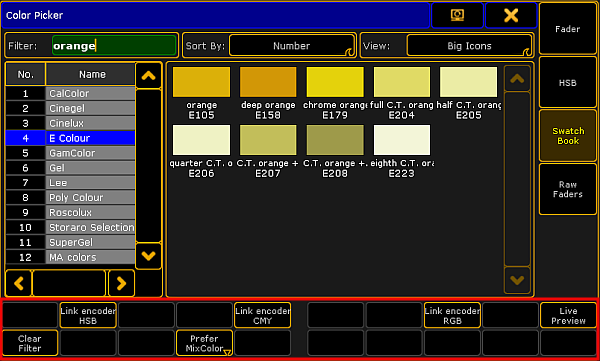Click the Clear Filter button

pos(30,343)
